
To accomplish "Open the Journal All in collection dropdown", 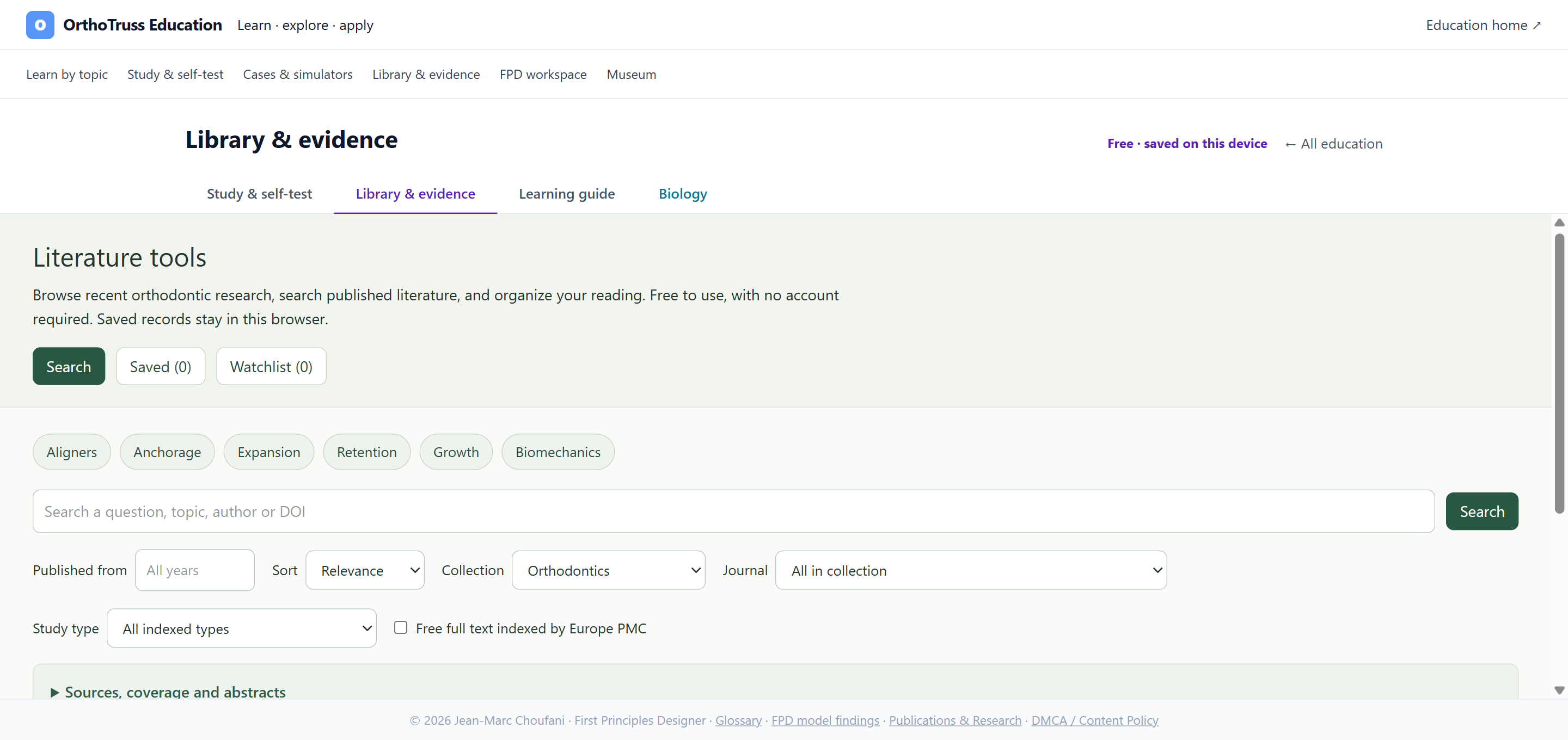I will (x=971, y=570).
